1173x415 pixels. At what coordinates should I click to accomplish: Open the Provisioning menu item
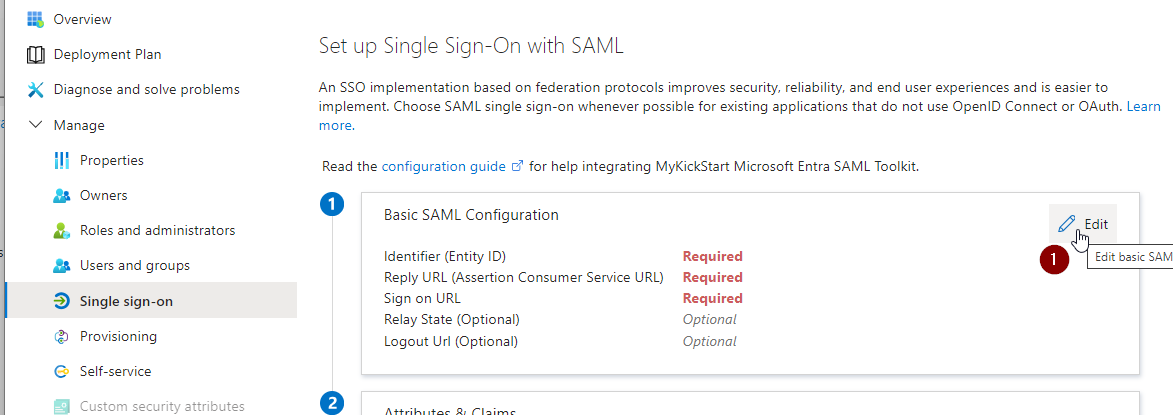click(118, 336)
